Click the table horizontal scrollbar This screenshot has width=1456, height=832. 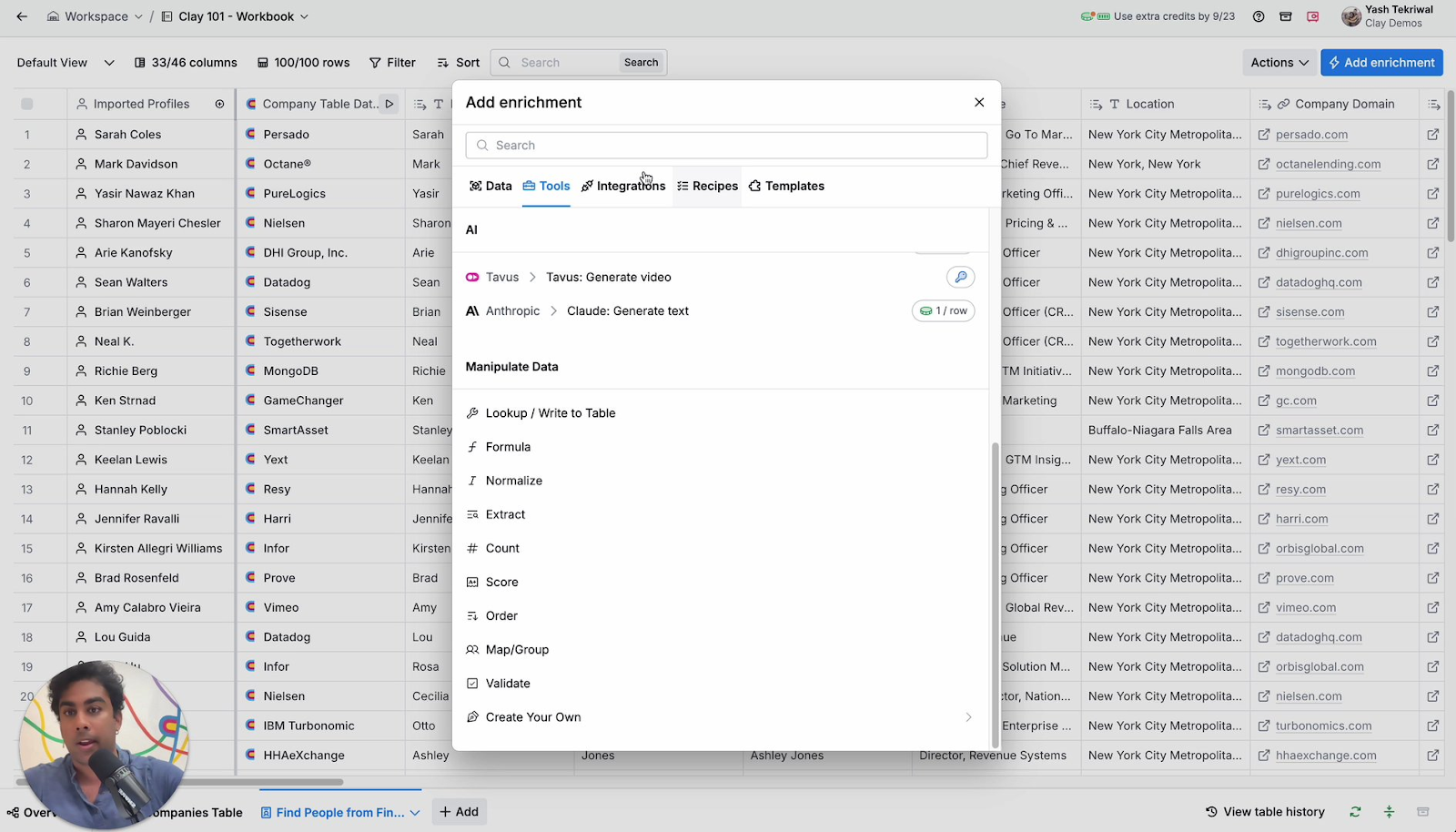tap(180, 782)
